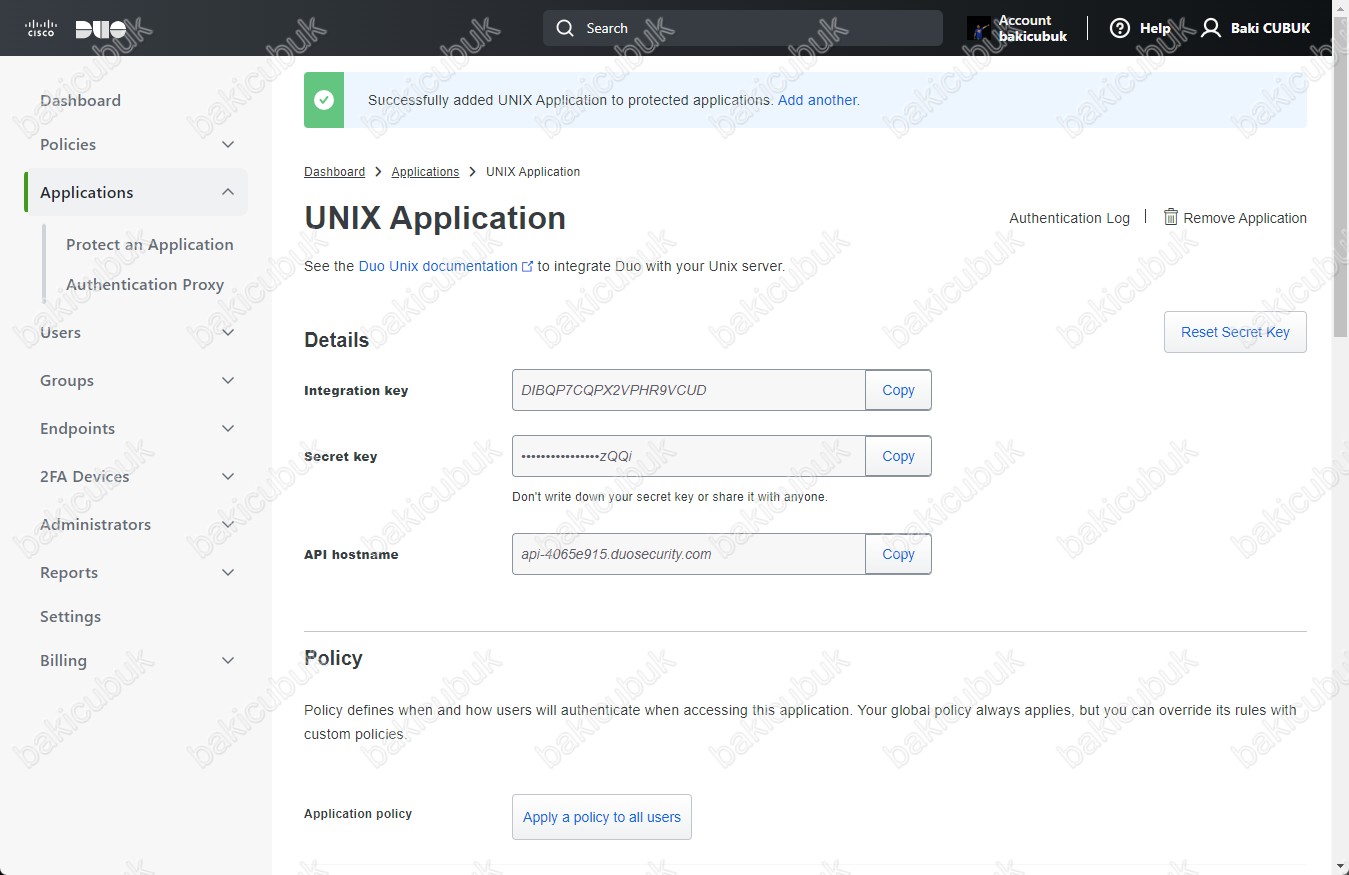Click the Cisco logo in the header
Viewport: 1349px width, 875px height.
point(41,28)
